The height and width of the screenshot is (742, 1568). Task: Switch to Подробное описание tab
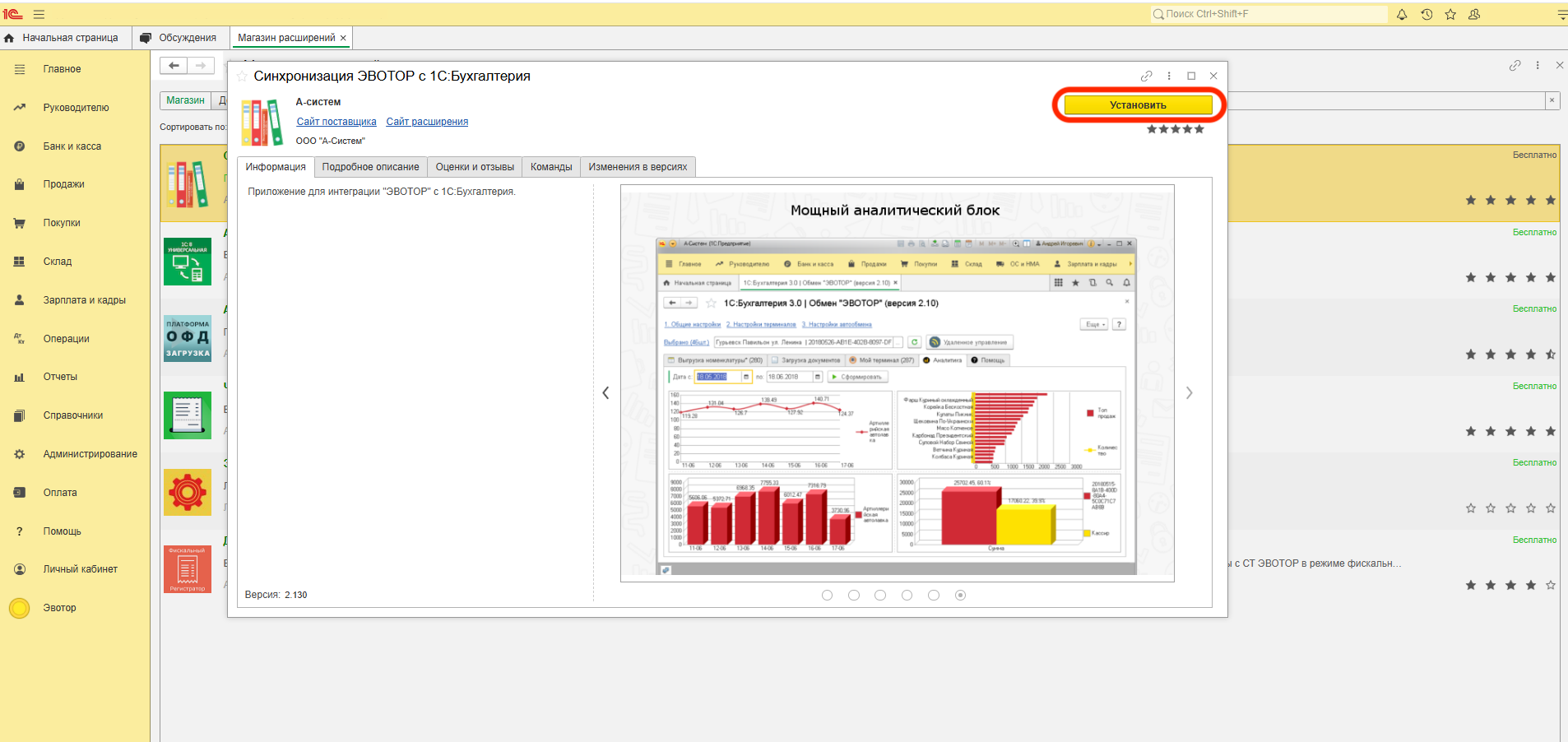click(370, 167)
